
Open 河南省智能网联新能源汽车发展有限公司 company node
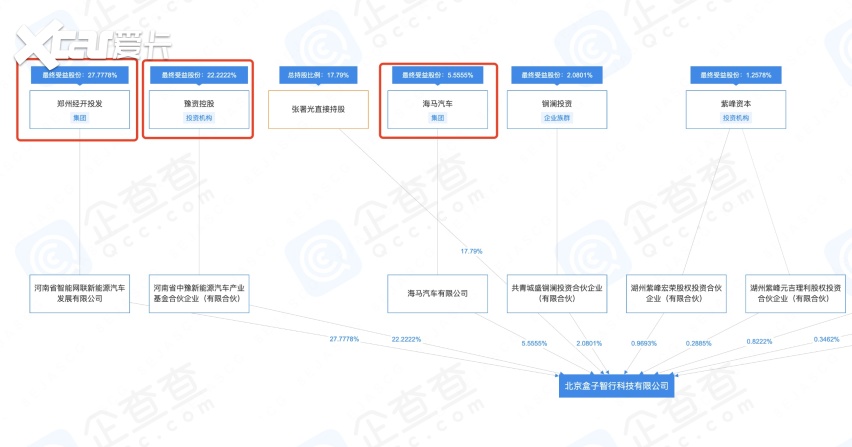click(79, 293)
